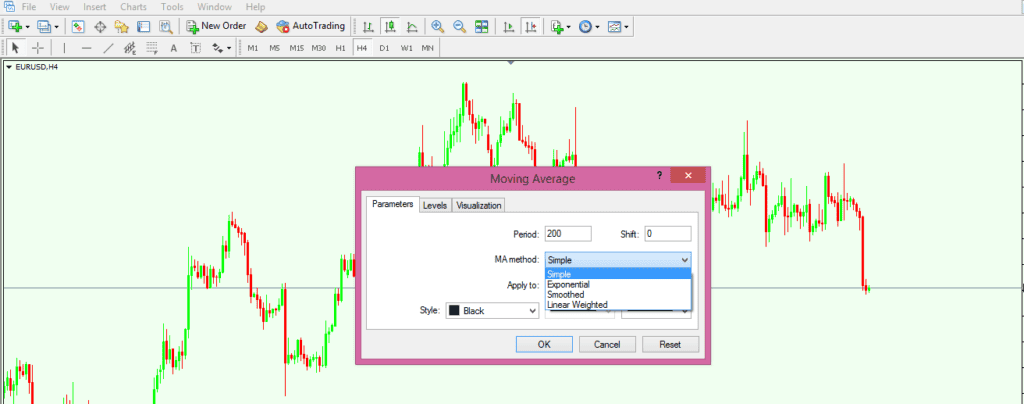The width and height of the screenshot is (1024, 404).
Task: Expand the Indicators dropdown arrow
Action: click(x=569, y=27)
